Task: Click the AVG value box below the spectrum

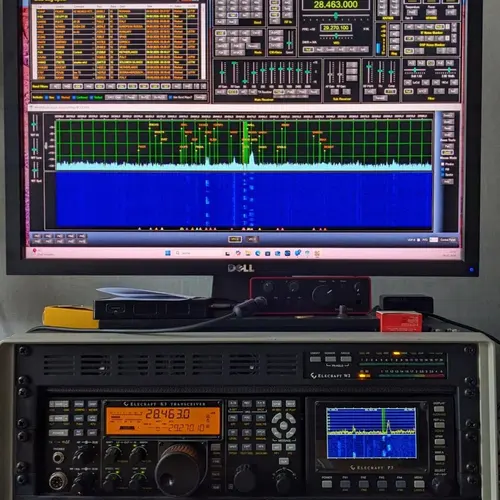Action: (434, 240)
